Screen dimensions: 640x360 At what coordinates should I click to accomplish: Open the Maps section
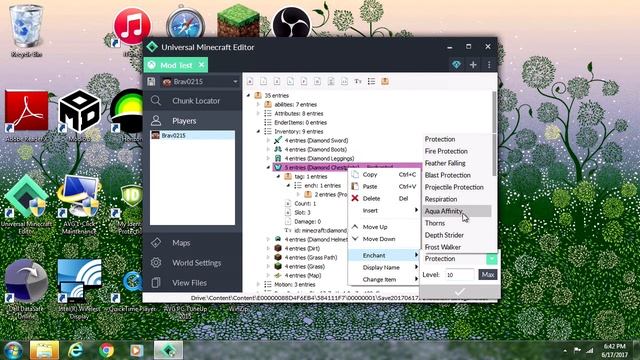pos(192,243)
